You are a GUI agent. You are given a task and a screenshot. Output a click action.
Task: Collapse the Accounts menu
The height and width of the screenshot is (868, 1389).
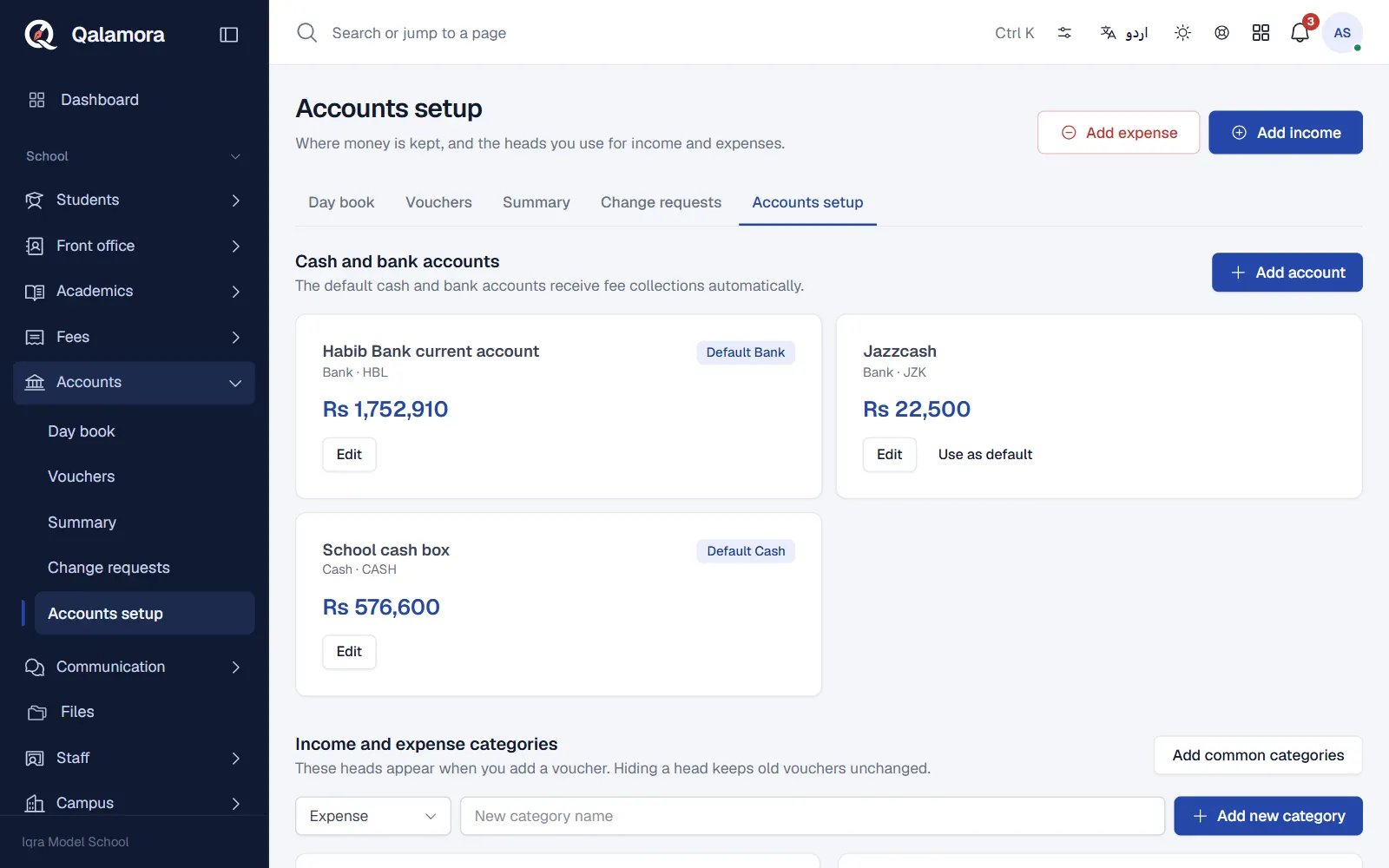(x=135, y=383)
